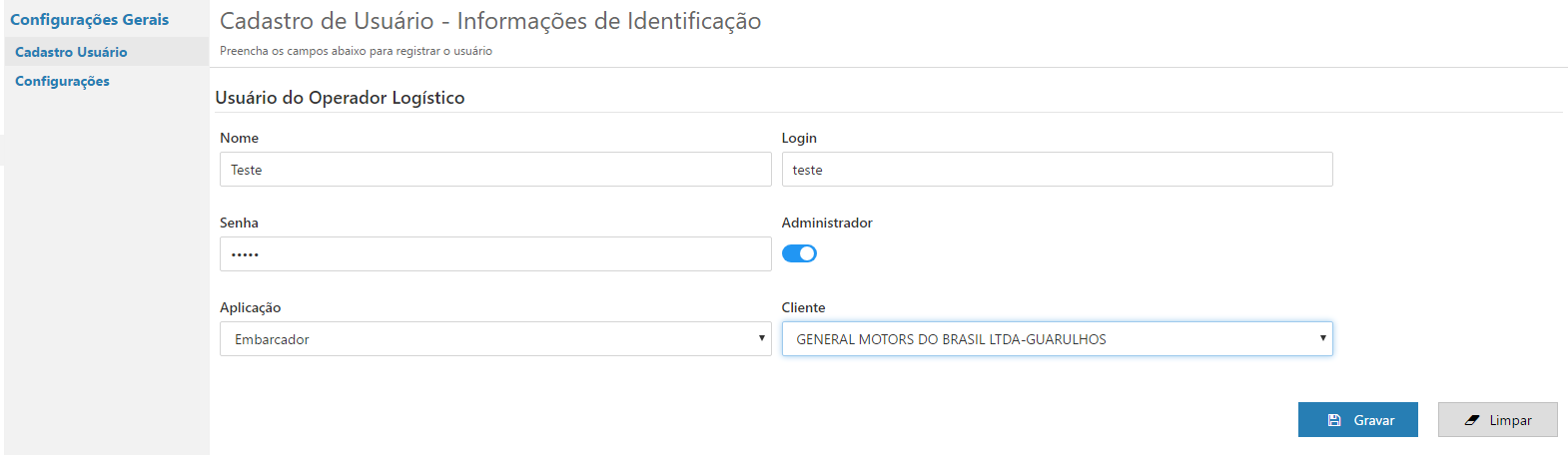Click the Configurações Gerais sidebar heading
The image size is (1568, 455).
pos(89,20)
